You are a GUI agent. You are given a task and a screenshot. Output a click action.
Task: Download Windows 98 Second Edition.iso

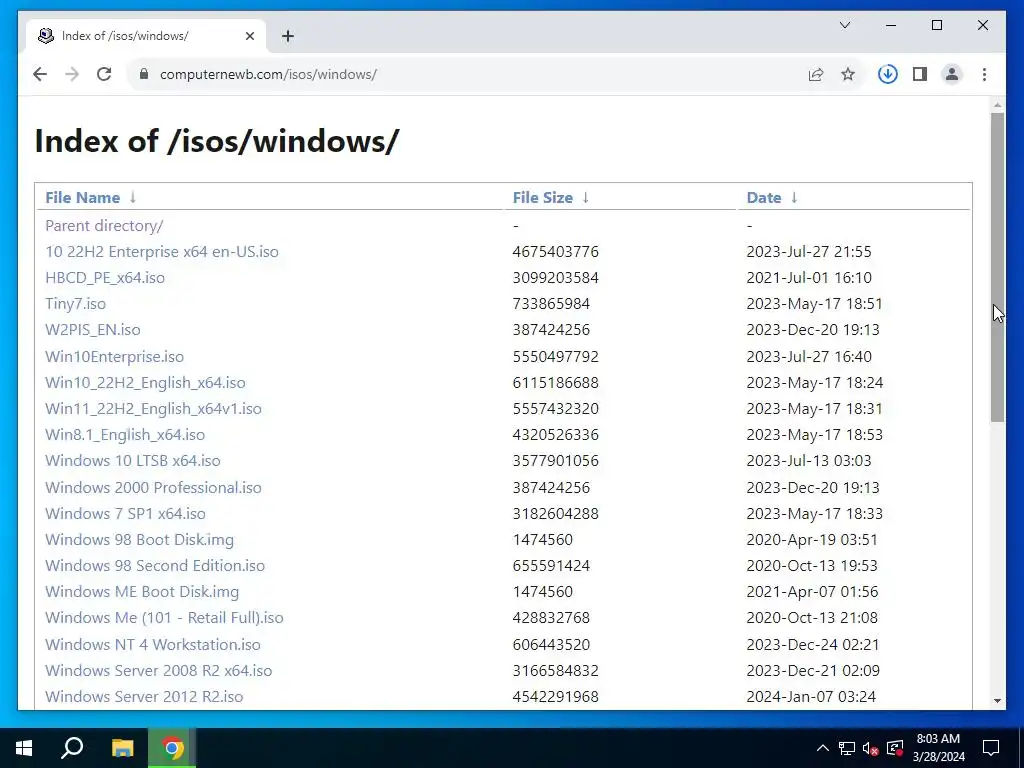pos(155,566)
